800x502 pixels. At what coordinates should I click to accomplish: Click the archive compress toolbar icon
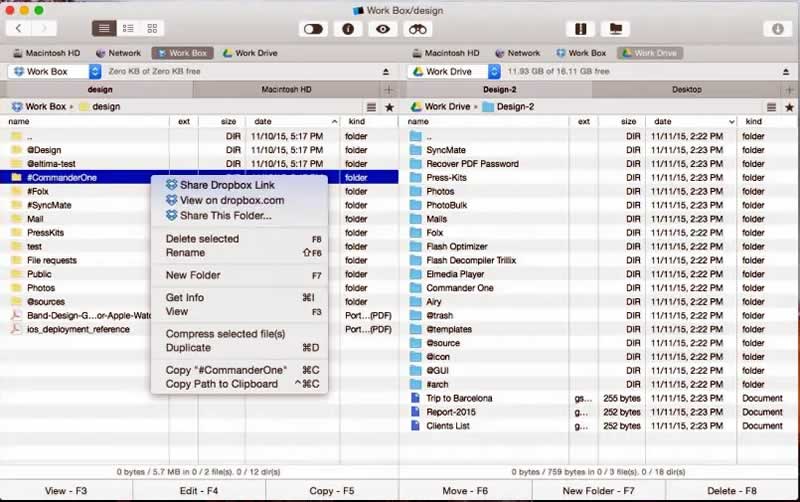(x=580, y=29)
